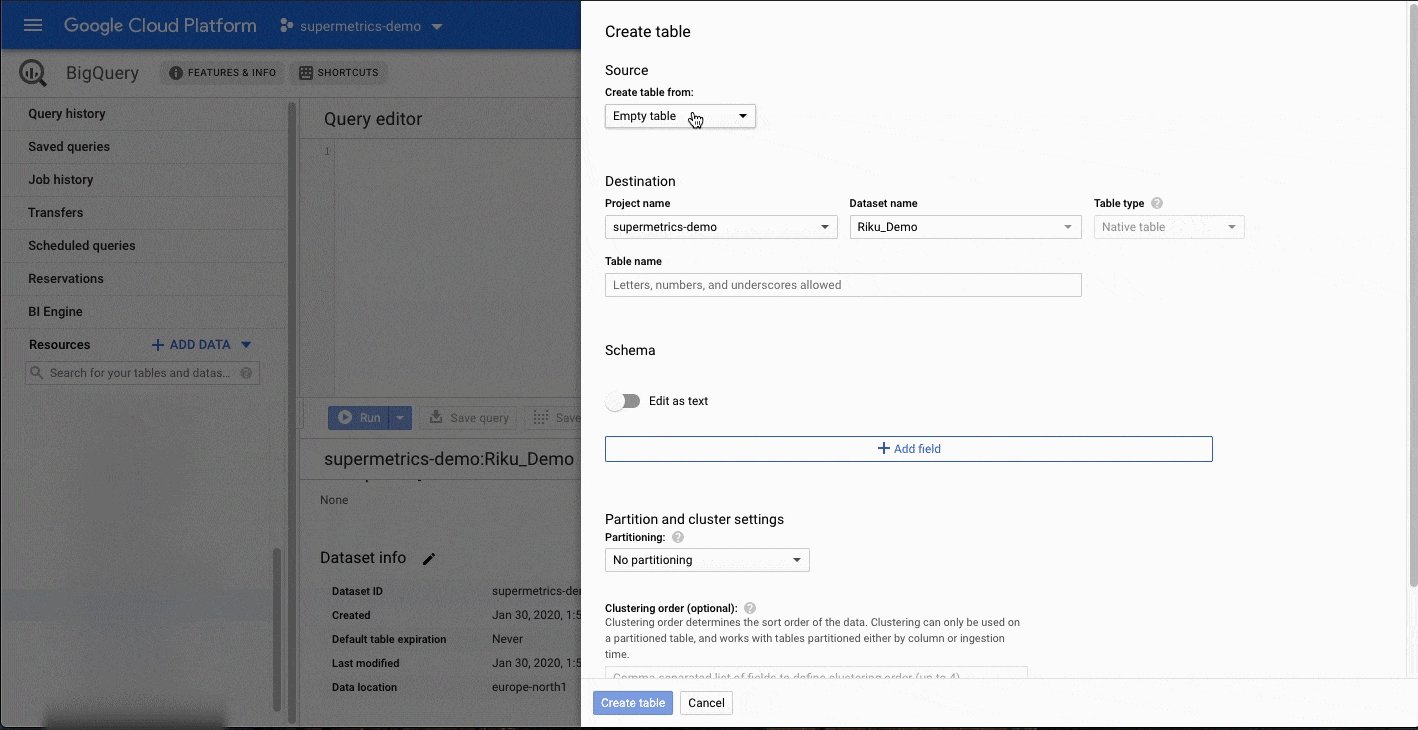Open the navigation hamburger menu

click(x=33, y=25)
